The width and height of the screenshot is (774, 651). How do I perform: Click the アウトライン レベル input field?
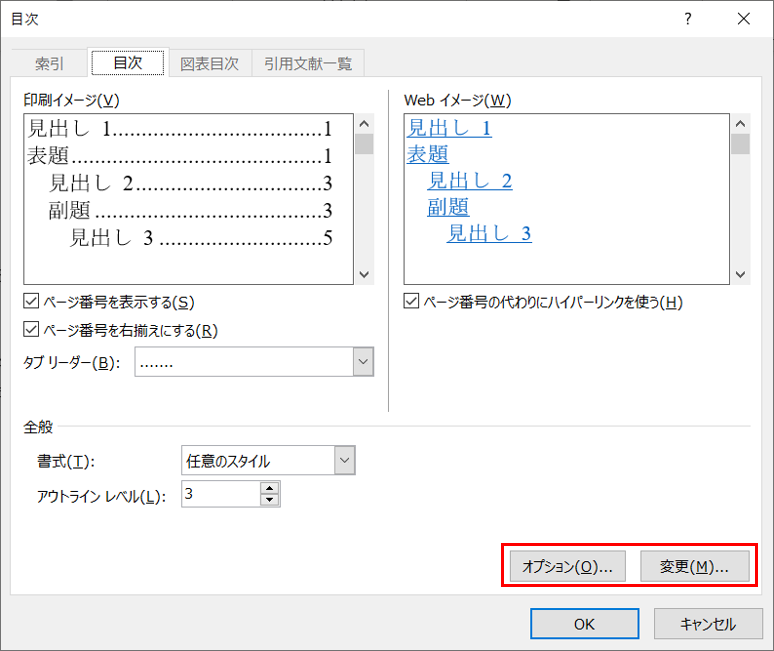(x=221, y=494)
